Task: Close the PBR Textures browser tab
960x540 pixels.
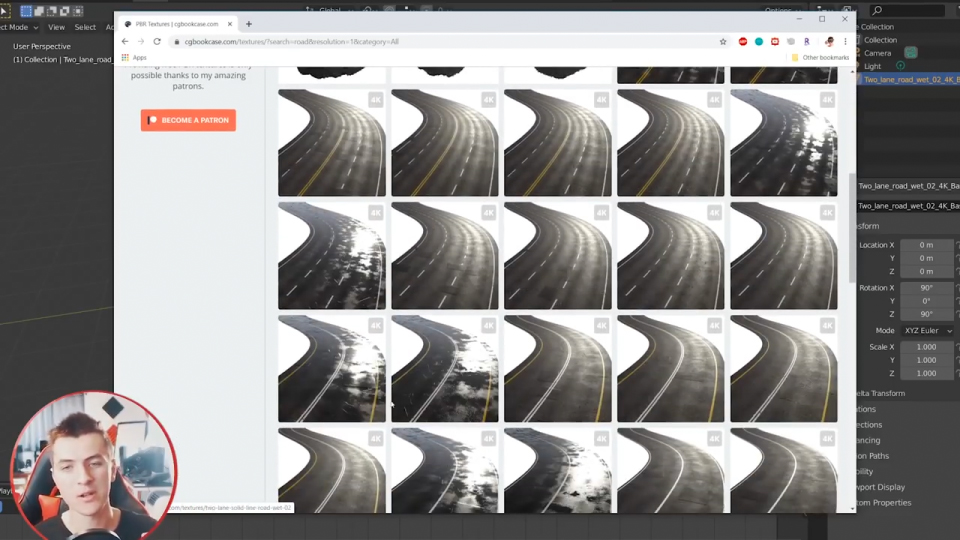Action: [230, 24]
